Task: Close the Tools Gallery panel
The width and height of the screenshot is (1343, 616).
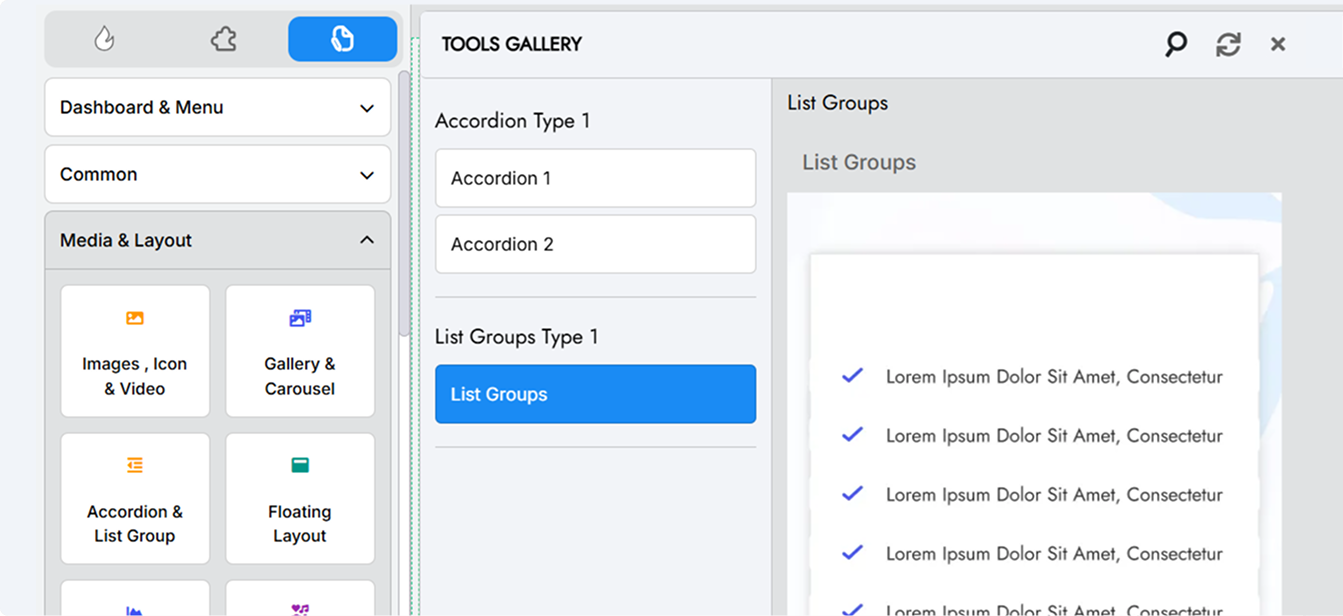Action: [1278, 44]
